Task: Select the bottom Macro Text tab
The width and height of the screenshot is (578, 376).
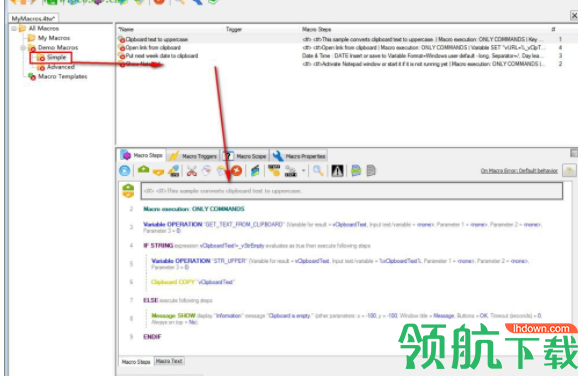Action: point(169,361)
